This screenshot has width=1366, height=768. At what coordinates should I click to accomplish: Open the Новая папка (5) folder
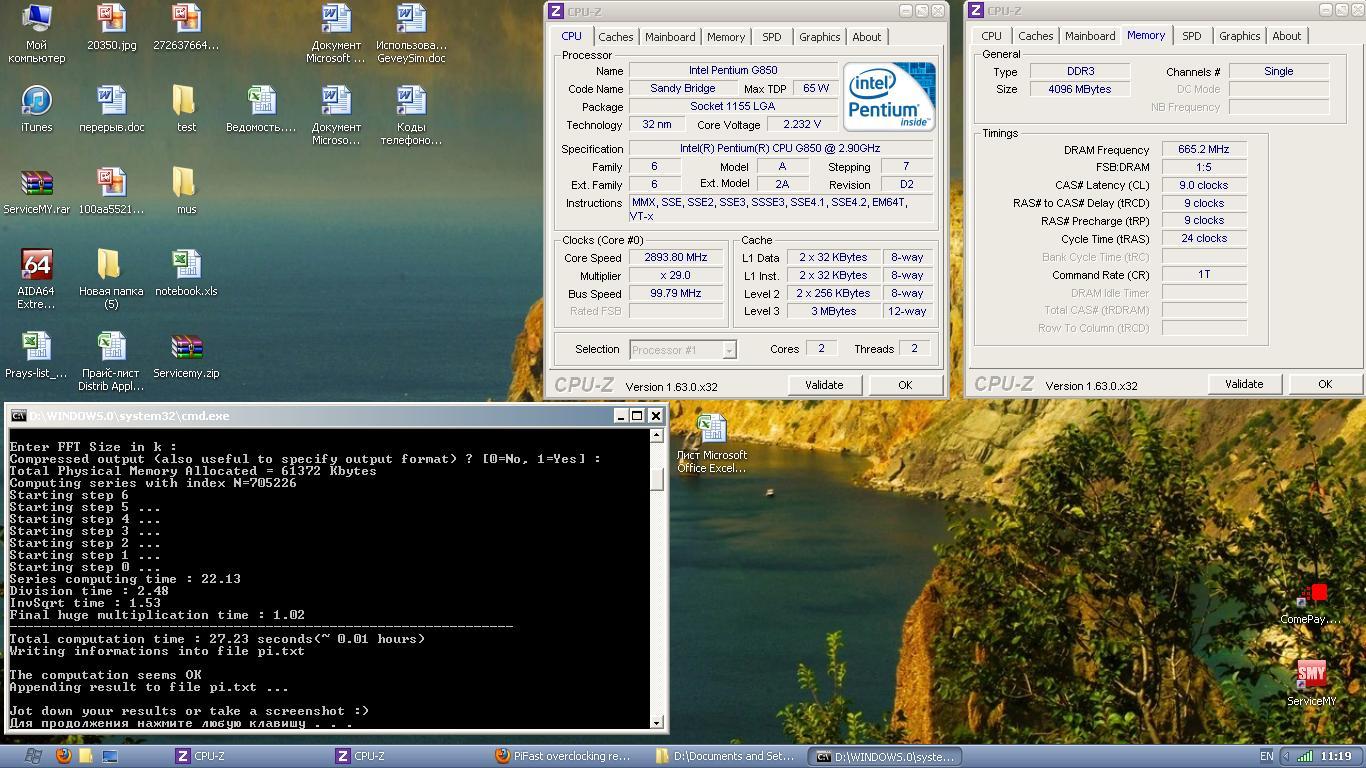tap(111, 265)
